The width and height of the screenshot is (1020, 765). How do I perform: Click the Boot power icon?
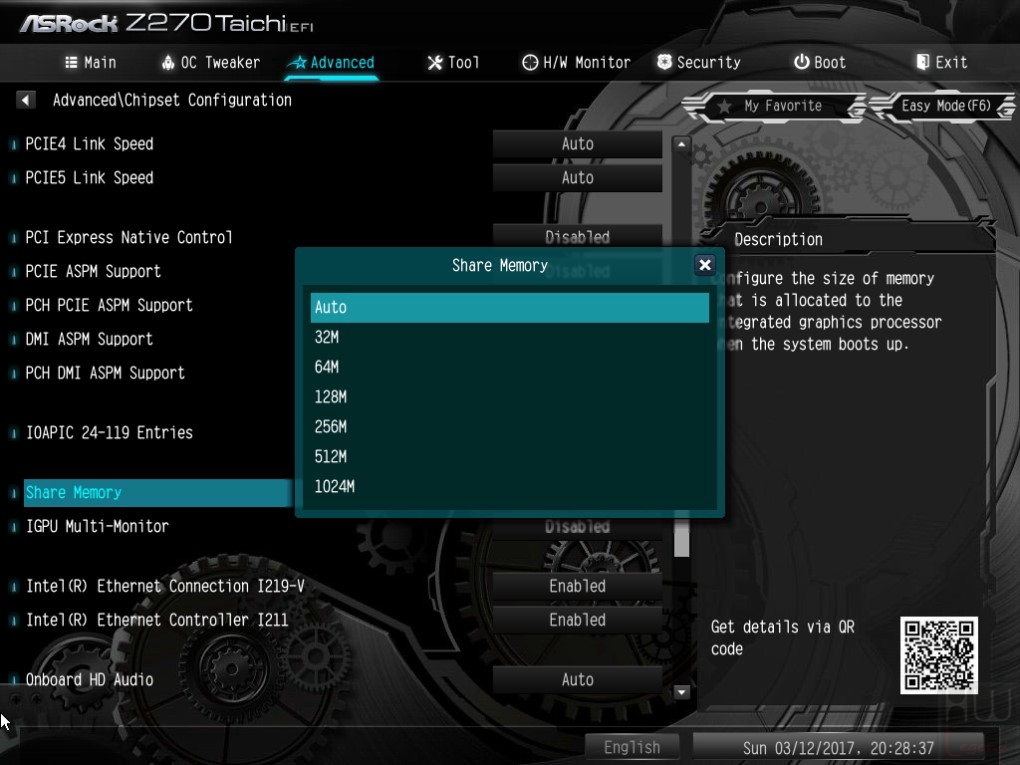[801, 62]
